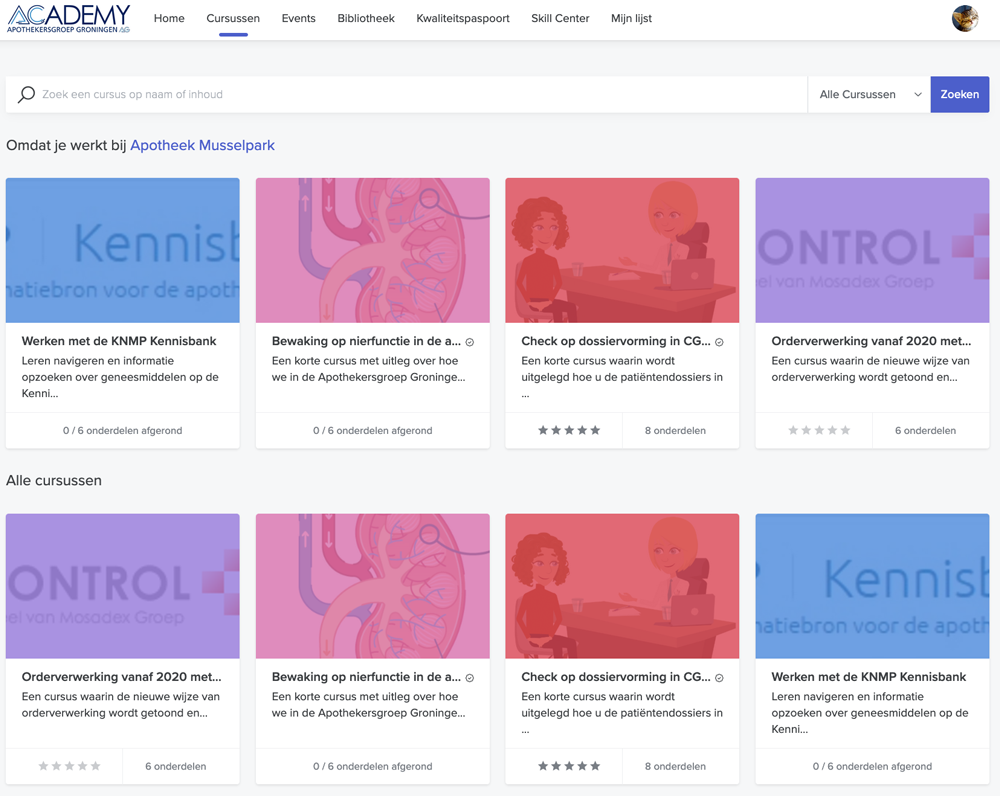Click checkmark icon beside top Bewaking op nierfunctie
The width and height of the screenshot is (1000, 796).
click(470, 342)
